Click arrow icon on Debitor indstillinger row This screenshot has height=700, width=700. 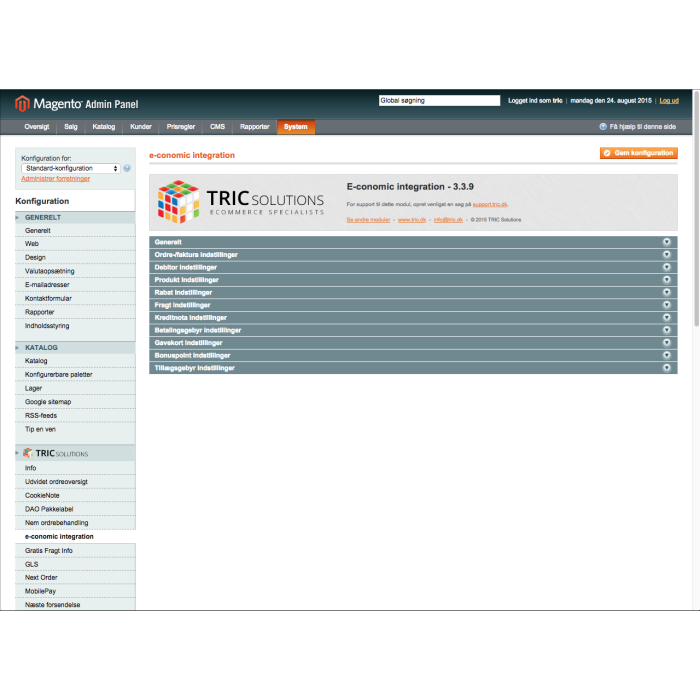[x=666, y=267]
